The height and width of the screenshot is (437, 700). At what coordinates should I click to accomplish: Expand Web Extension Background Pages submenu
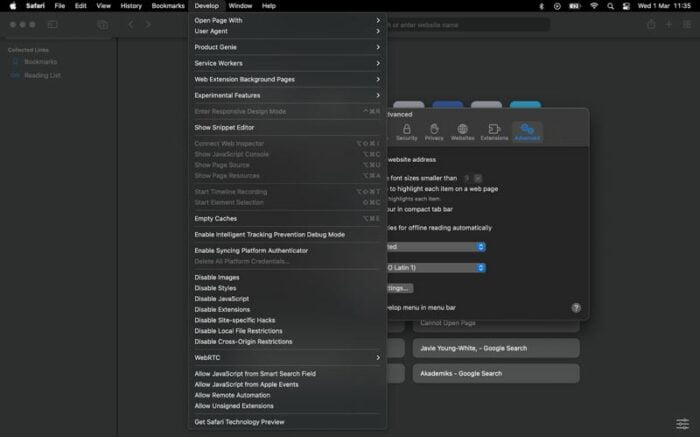[287, 79]
